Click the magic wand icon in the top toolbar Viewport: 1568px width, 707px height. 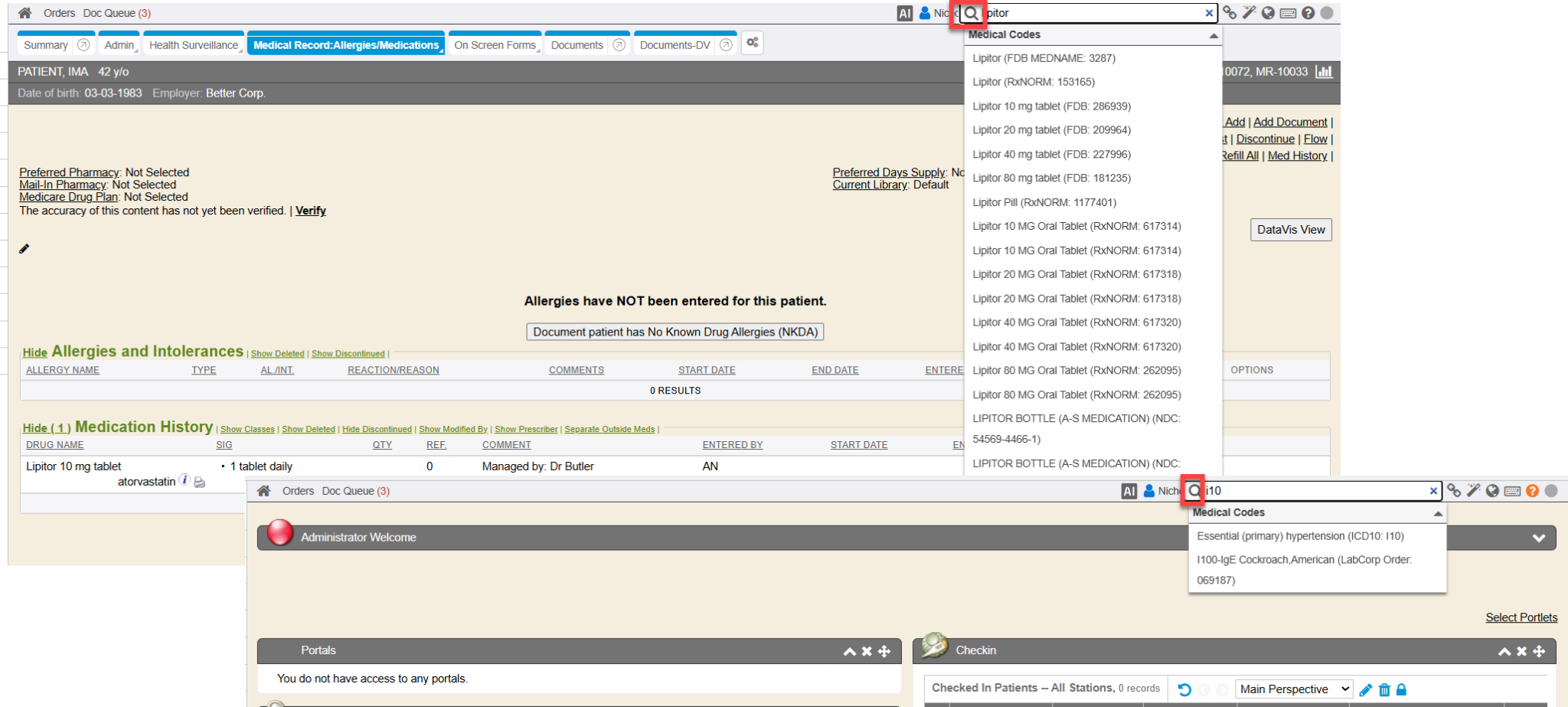[1249, 13]
